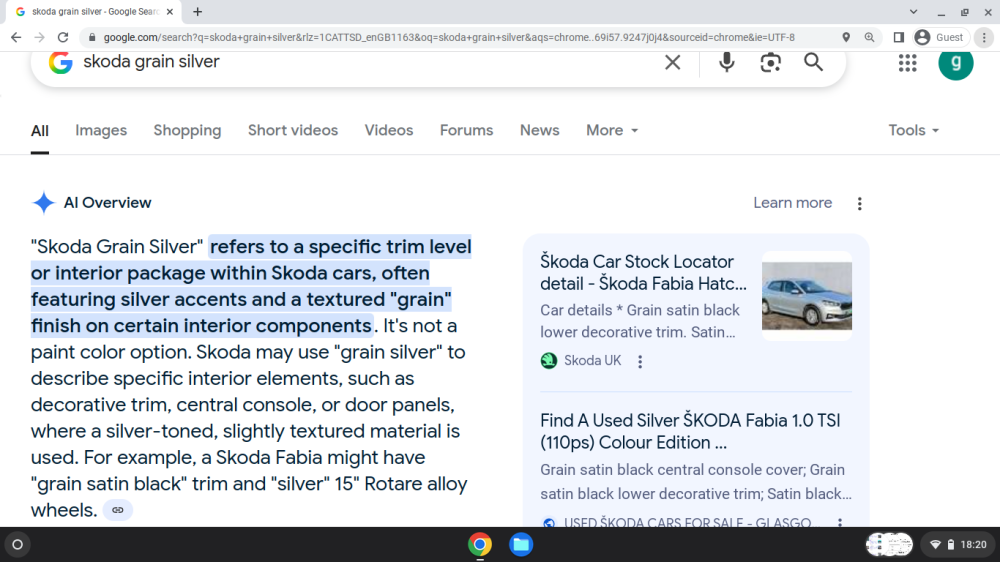Switch to the Short videos tab
The width and height of the screenshot is (1000, 562).
point(293,130)
